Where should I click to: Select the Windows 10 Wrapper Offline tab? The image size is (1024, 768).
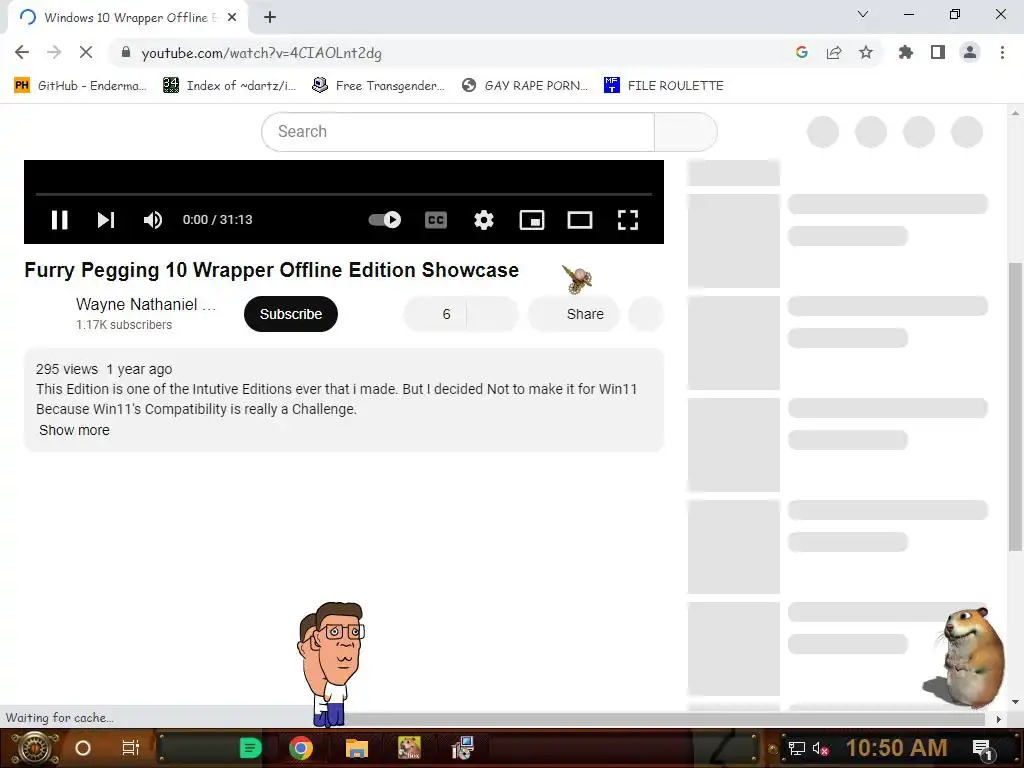click(128, 18)
